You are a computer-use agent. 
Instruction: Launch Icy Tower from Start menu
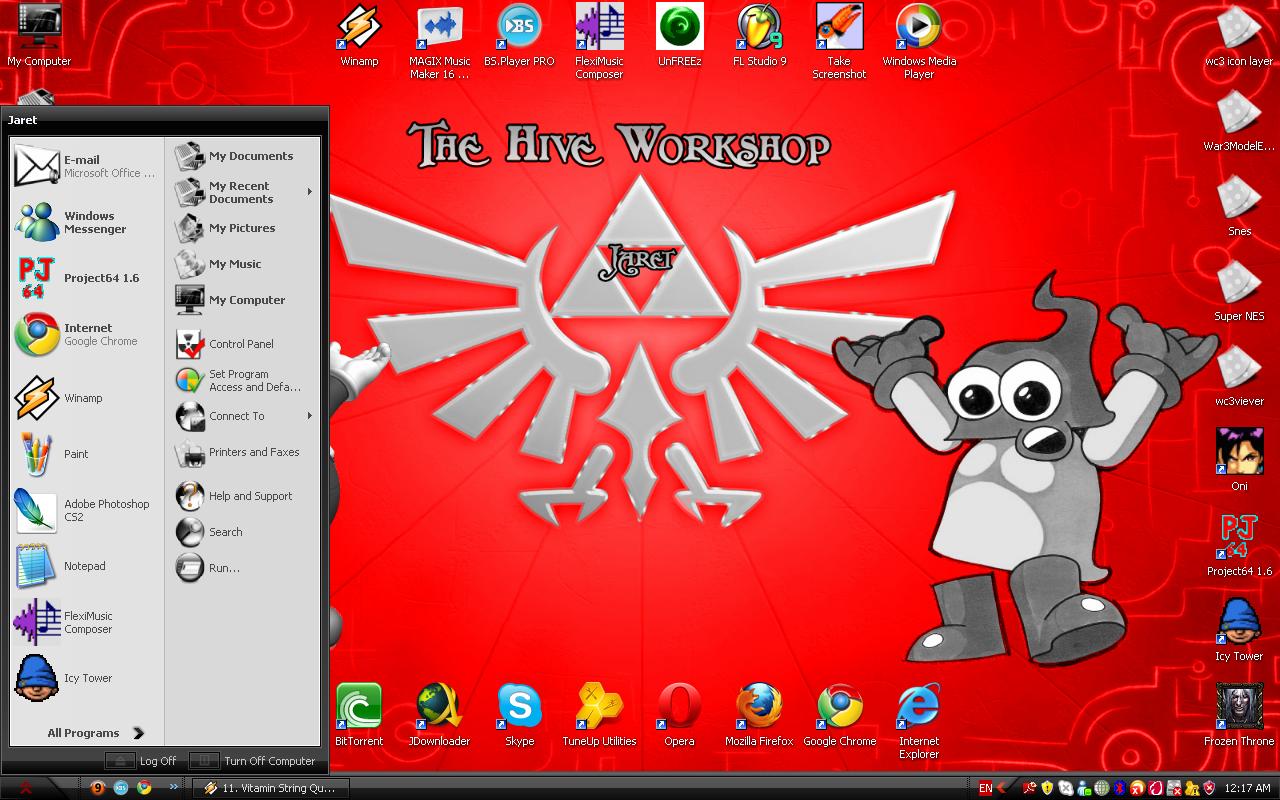click(86, 678)
